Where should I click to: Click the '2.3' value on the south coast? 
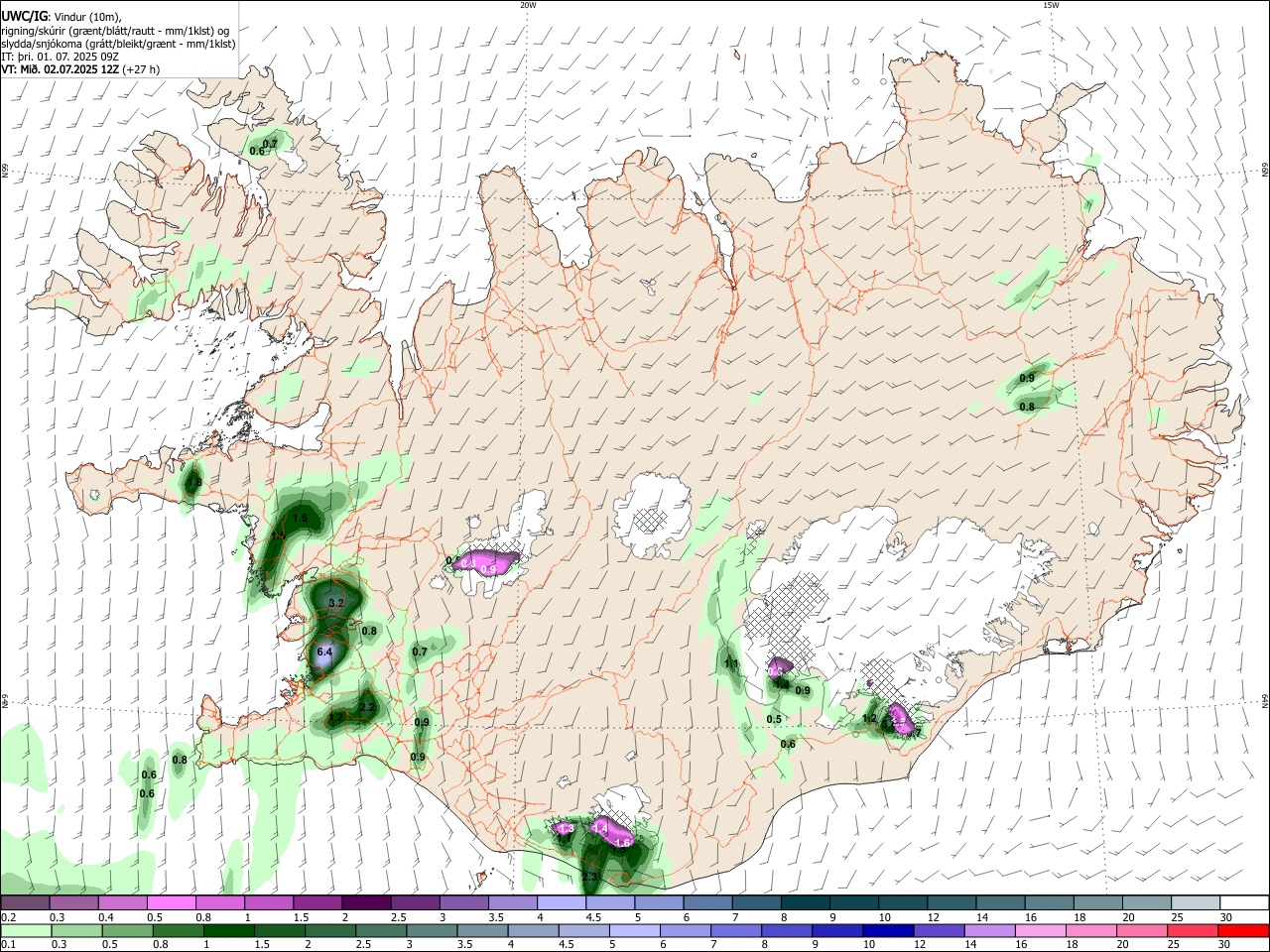(589, 877)
